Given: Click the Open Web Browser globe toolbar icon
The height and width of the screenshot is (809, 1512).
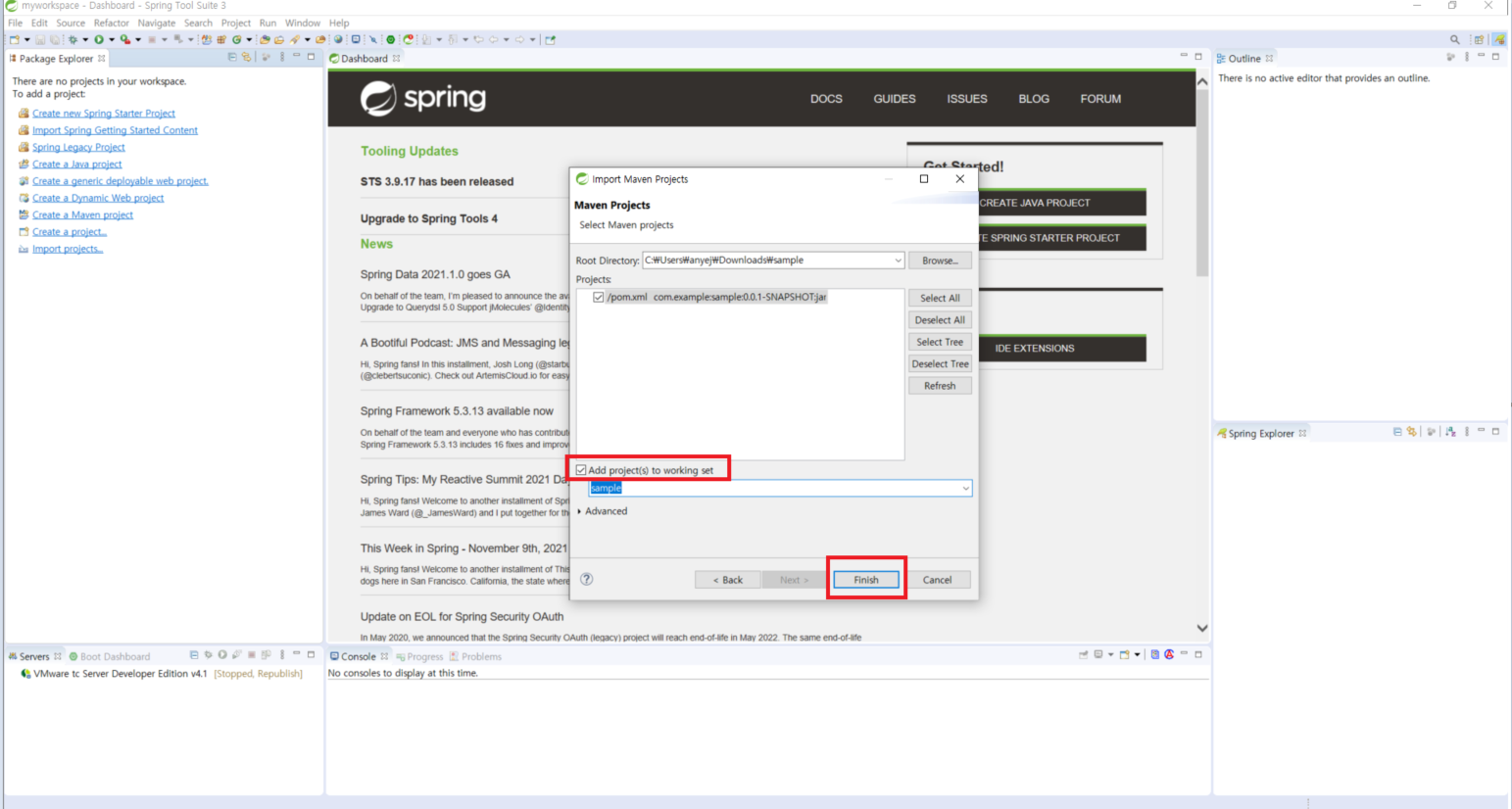Looking at the screenshot, I should (x=338, y=40).
